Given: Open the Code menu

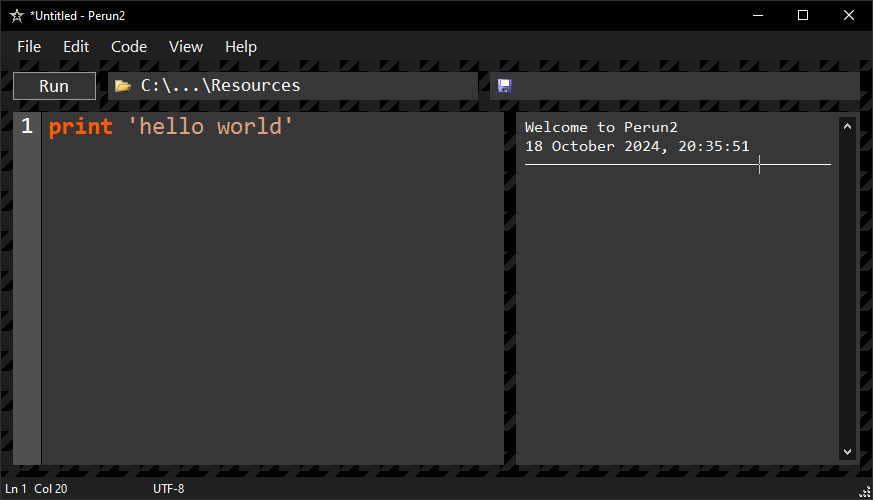Looking at the screenshot, I should tap(129, 47).
